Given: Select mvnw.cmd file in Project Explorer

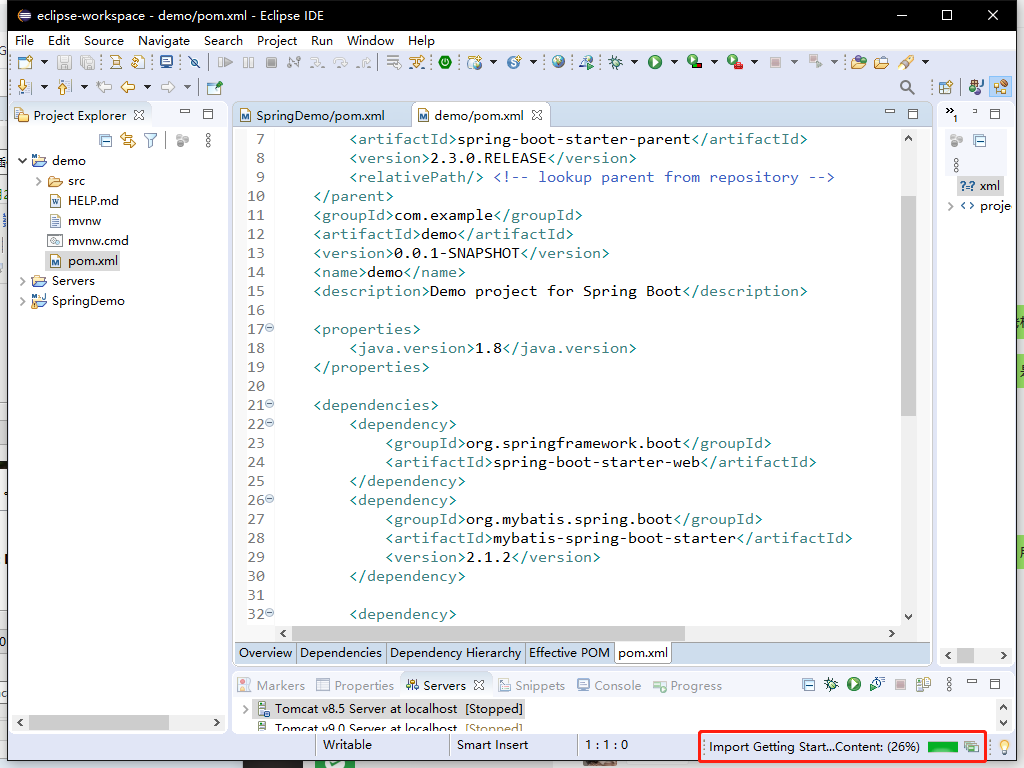Looking at the screenshot, I should (89, 240).
